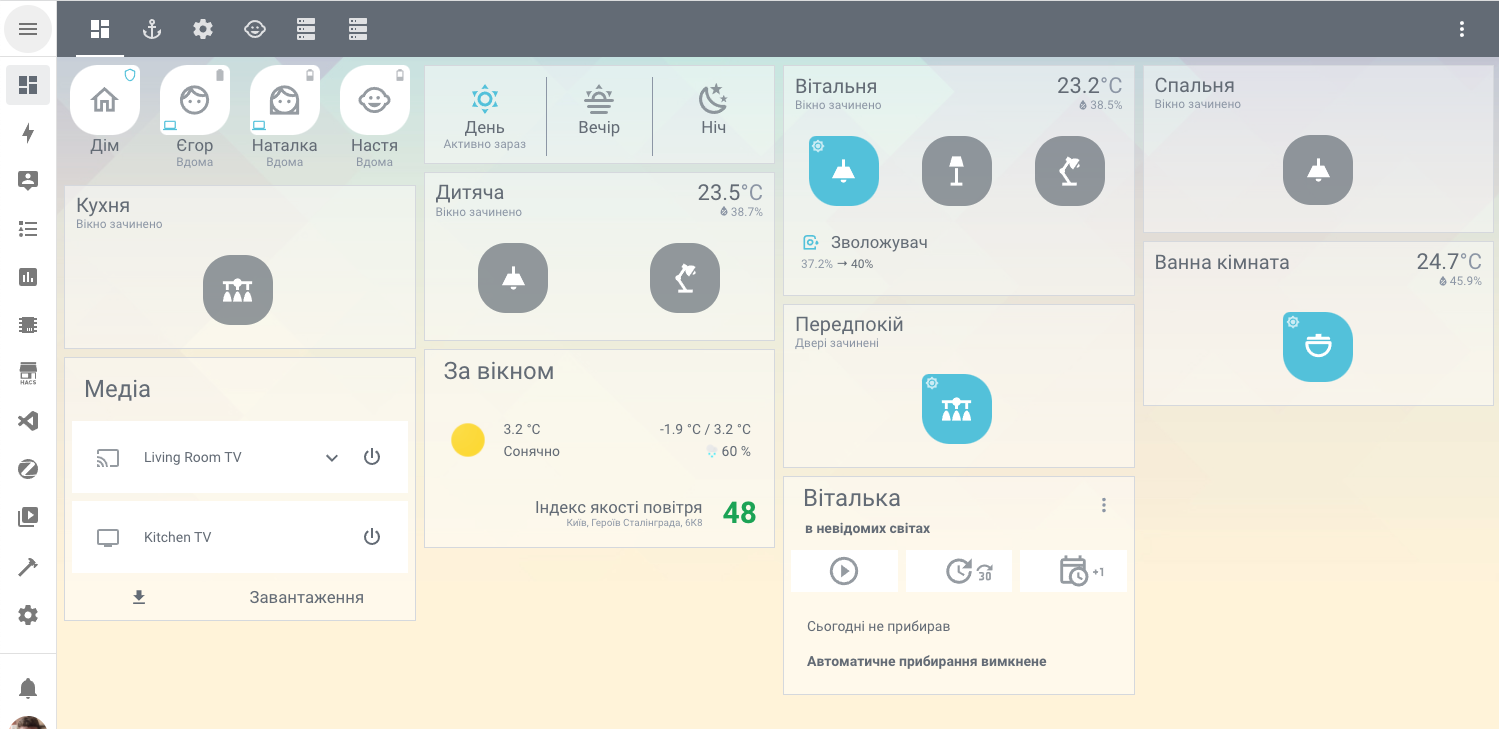The image size is (1499, 729).
Task: Switch to the anchor view tab
Action: (x=151, y=29)
